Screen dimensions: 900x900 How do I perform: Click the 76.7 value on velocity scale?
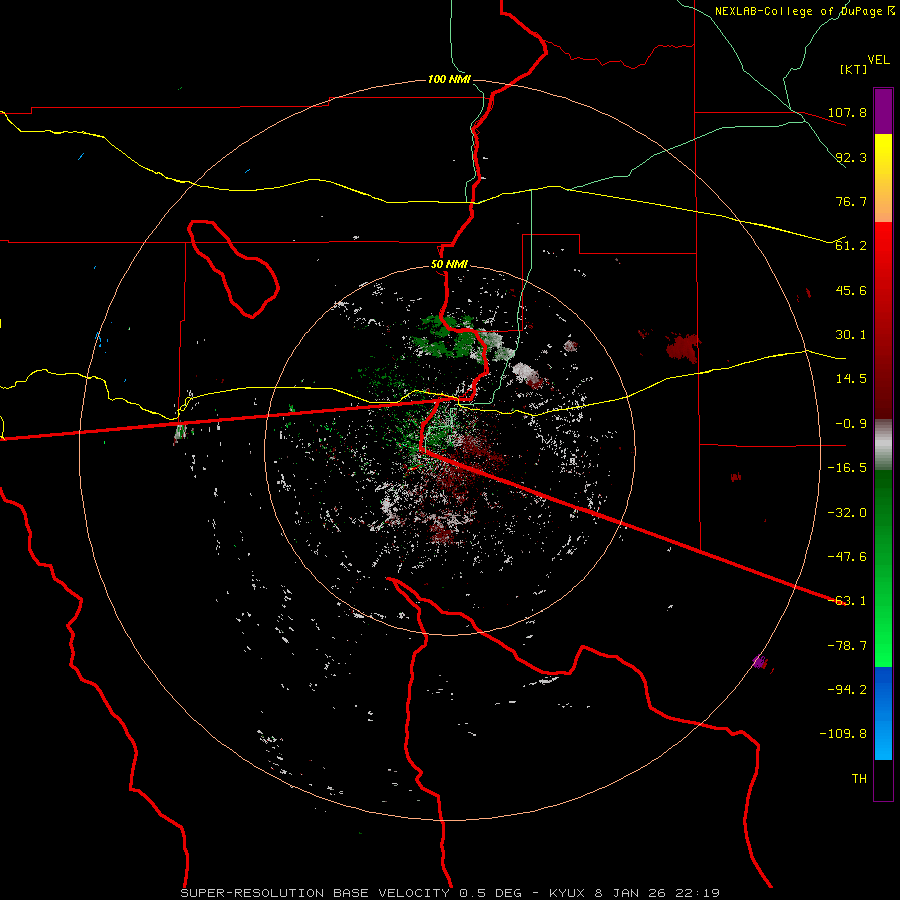pyautogui.click(x=851, y=201)
